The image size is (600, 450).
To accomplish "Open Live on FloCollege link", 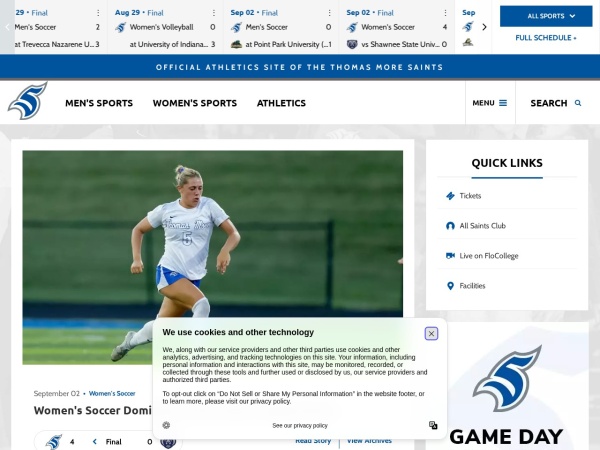I will 489,256.
